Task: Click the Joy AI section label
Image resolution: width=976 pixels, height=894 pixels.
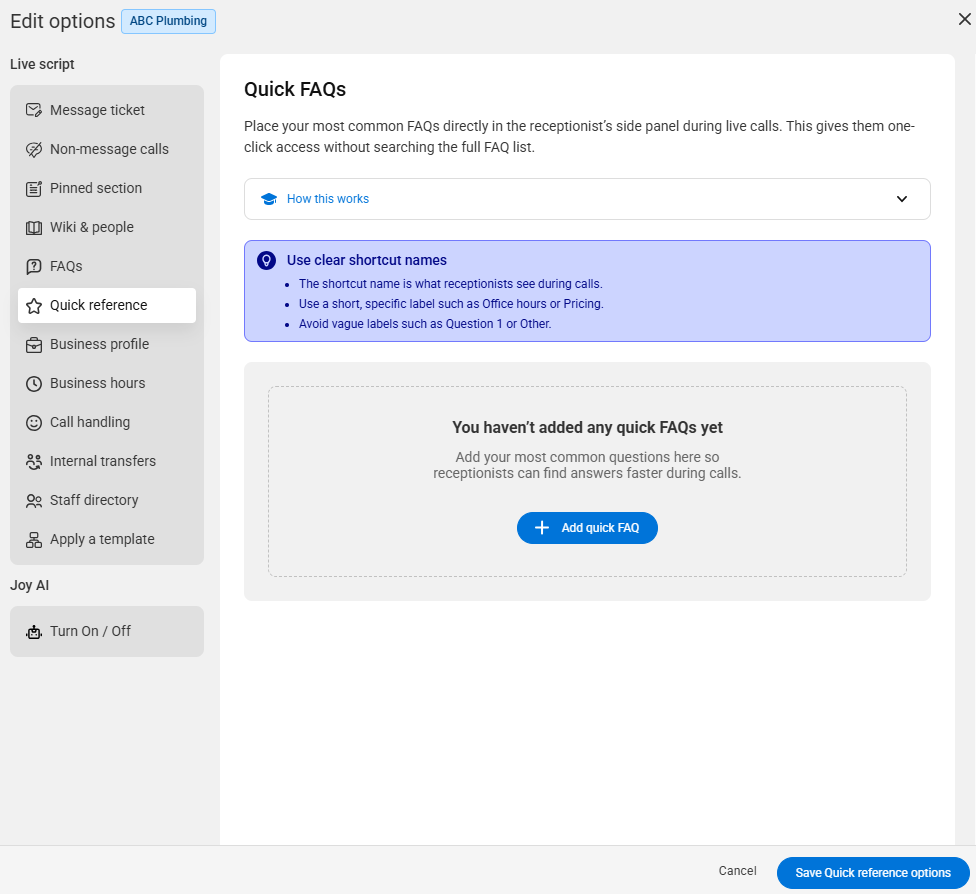Action: [29, 586]
